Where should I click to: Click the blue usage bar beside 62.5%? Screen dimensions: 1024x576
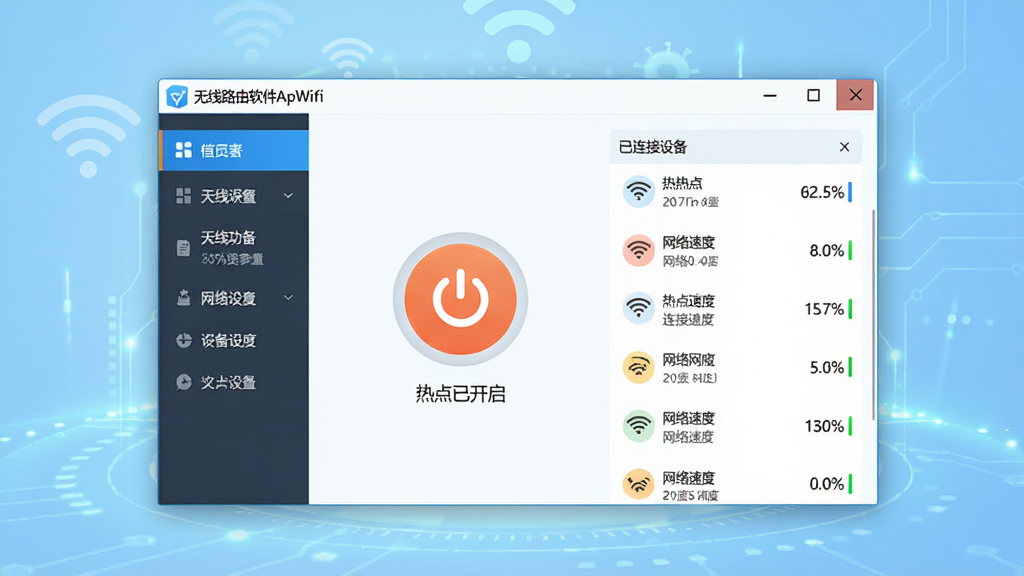click(850, 192)
